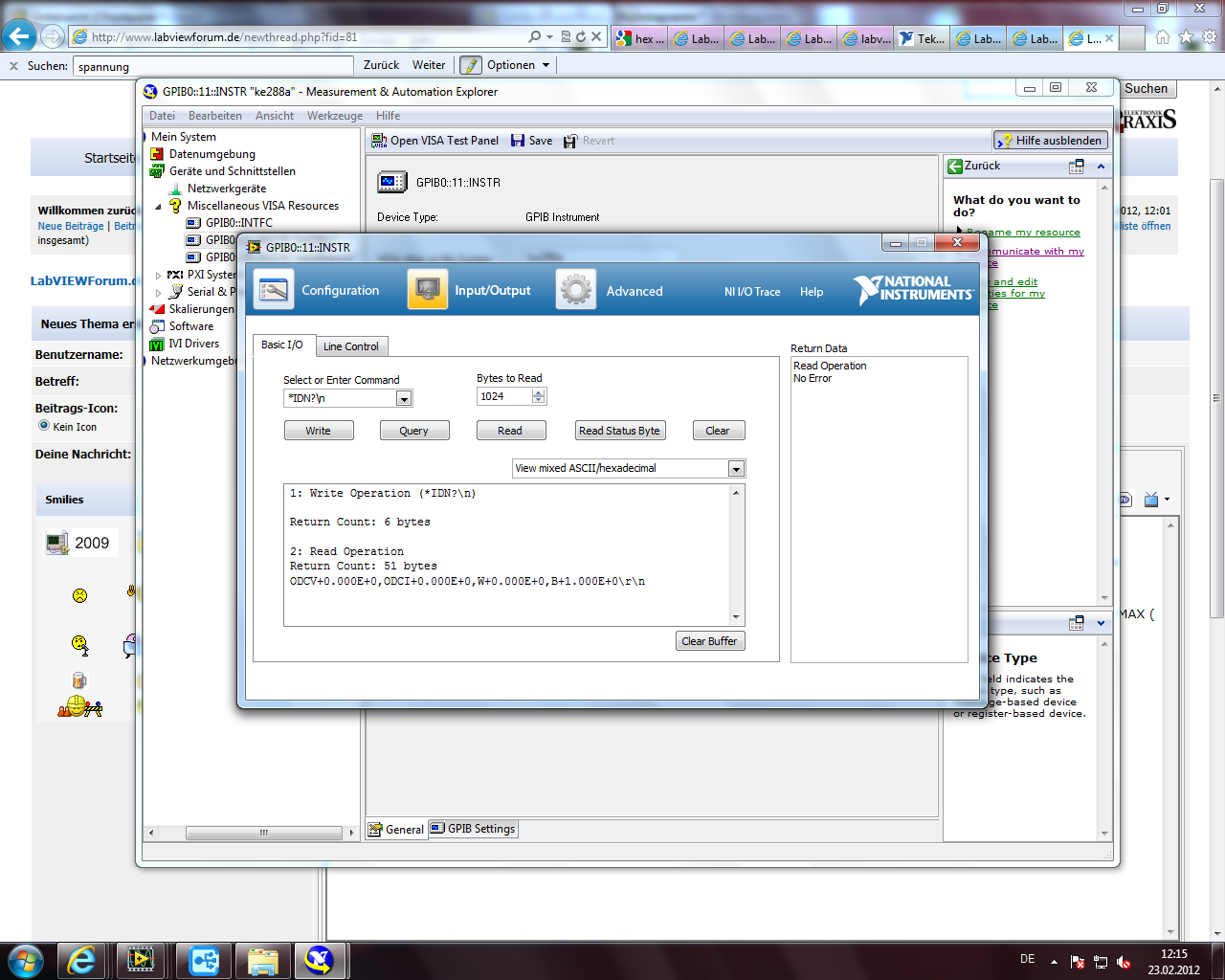This screenshot has height=980, width=1225.
Task: Click the Bytes to Read stepper arrows
Action: pos(539,396)
